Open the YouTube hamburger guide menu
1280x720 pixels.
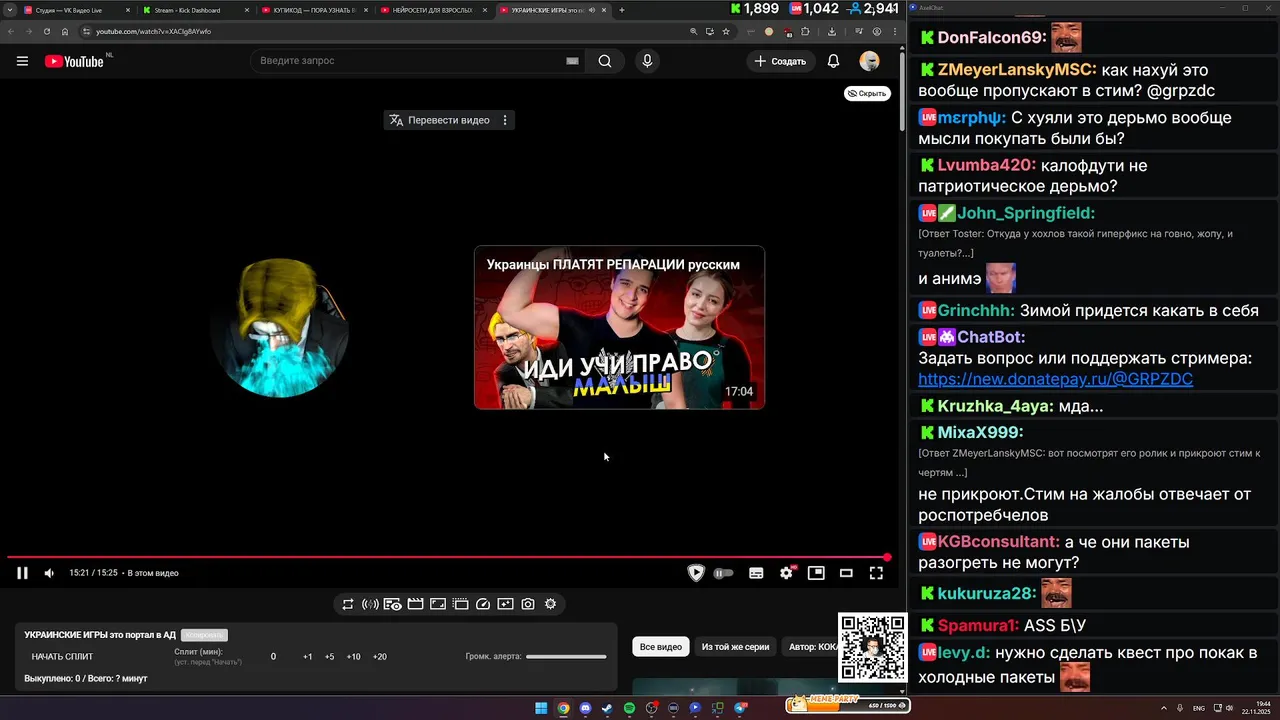point(22,61)
